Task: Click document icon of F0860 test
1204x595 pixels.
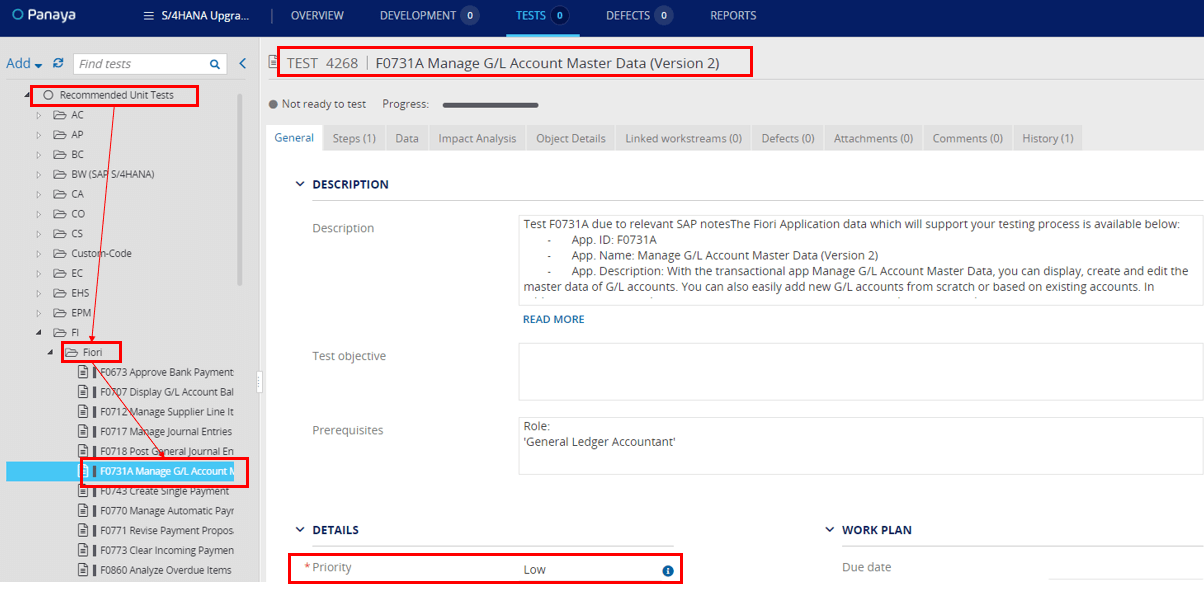Action: (83, 571)
